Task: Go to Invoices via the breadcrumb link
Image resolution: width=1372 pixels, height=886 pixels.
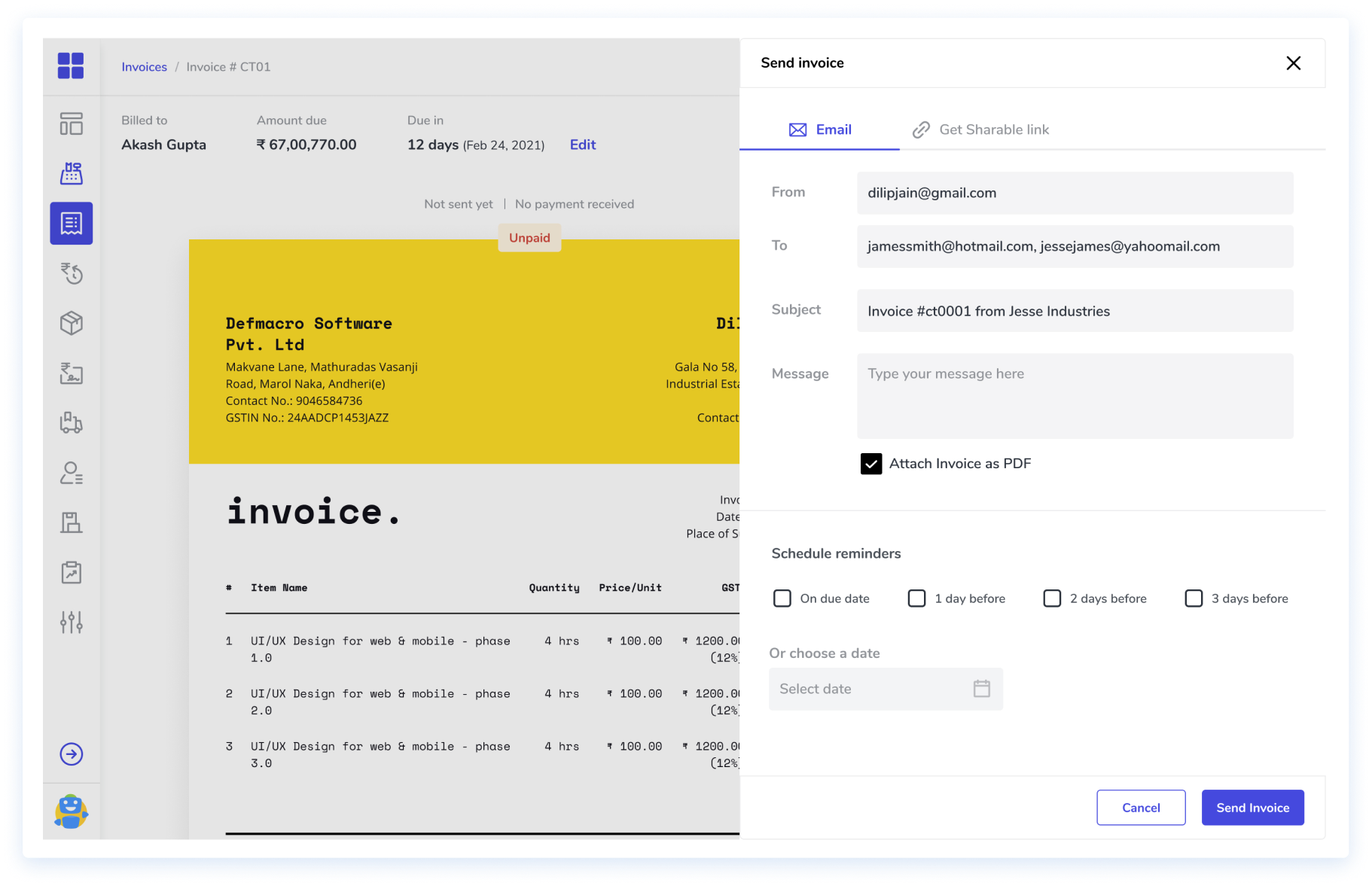Action: click(145, 67)
